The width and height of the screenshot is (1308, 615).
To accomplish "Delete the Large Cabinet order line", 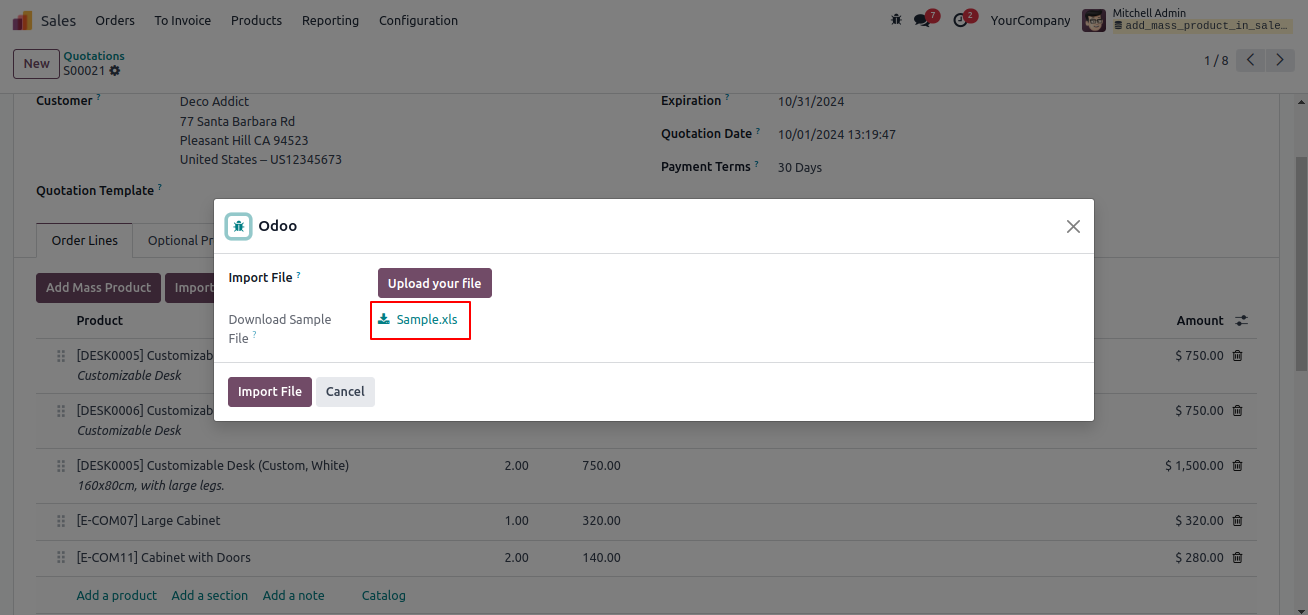I will click(1237, 520).
